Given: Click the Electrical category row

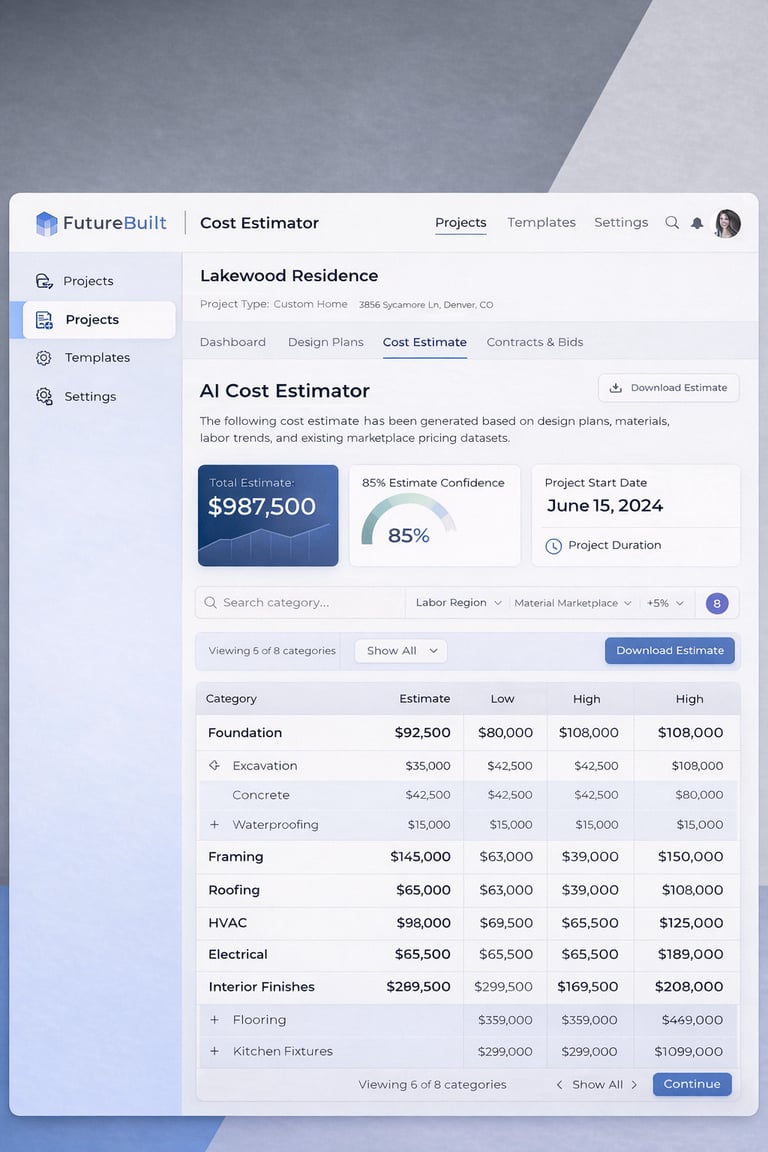Looking at the screenshot, I should (x=468, y=954).
